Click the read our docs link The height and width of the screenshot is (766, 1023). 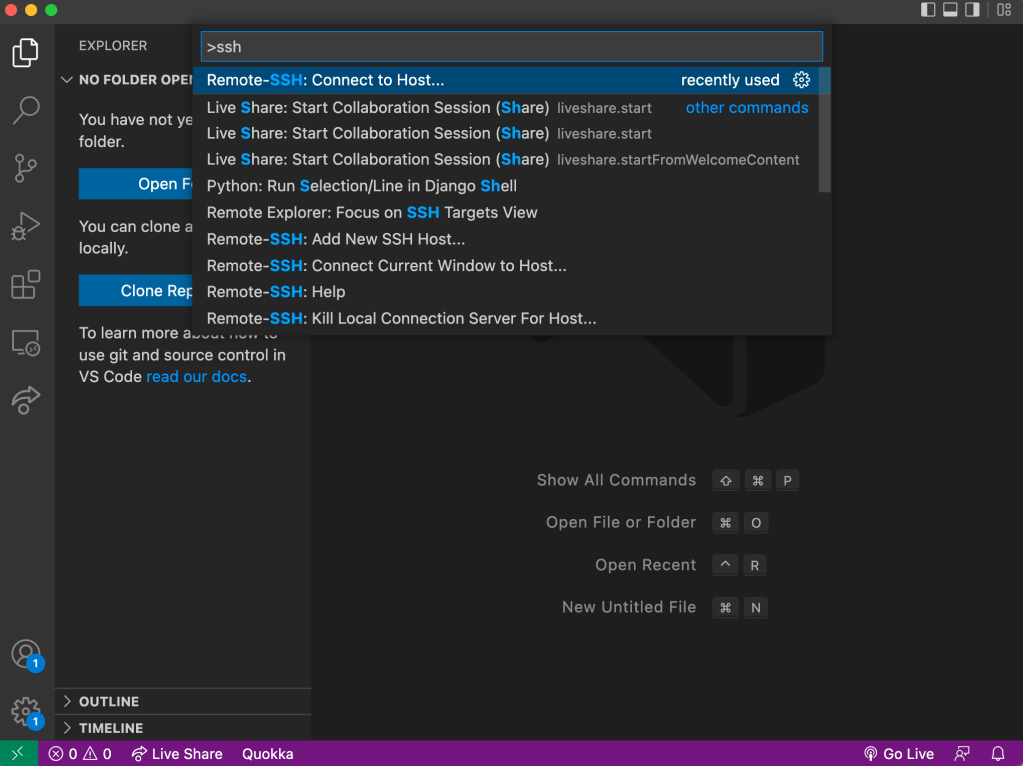point(197,377)
